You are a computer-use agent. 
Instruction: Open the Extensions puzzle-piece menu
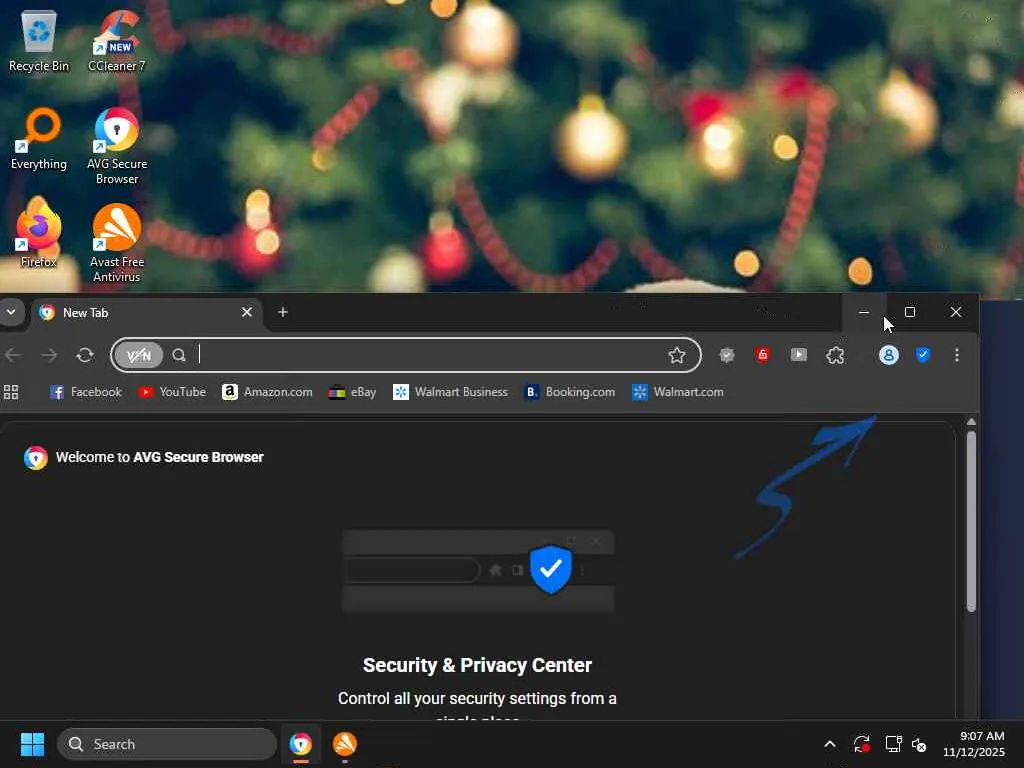(835, 355)
